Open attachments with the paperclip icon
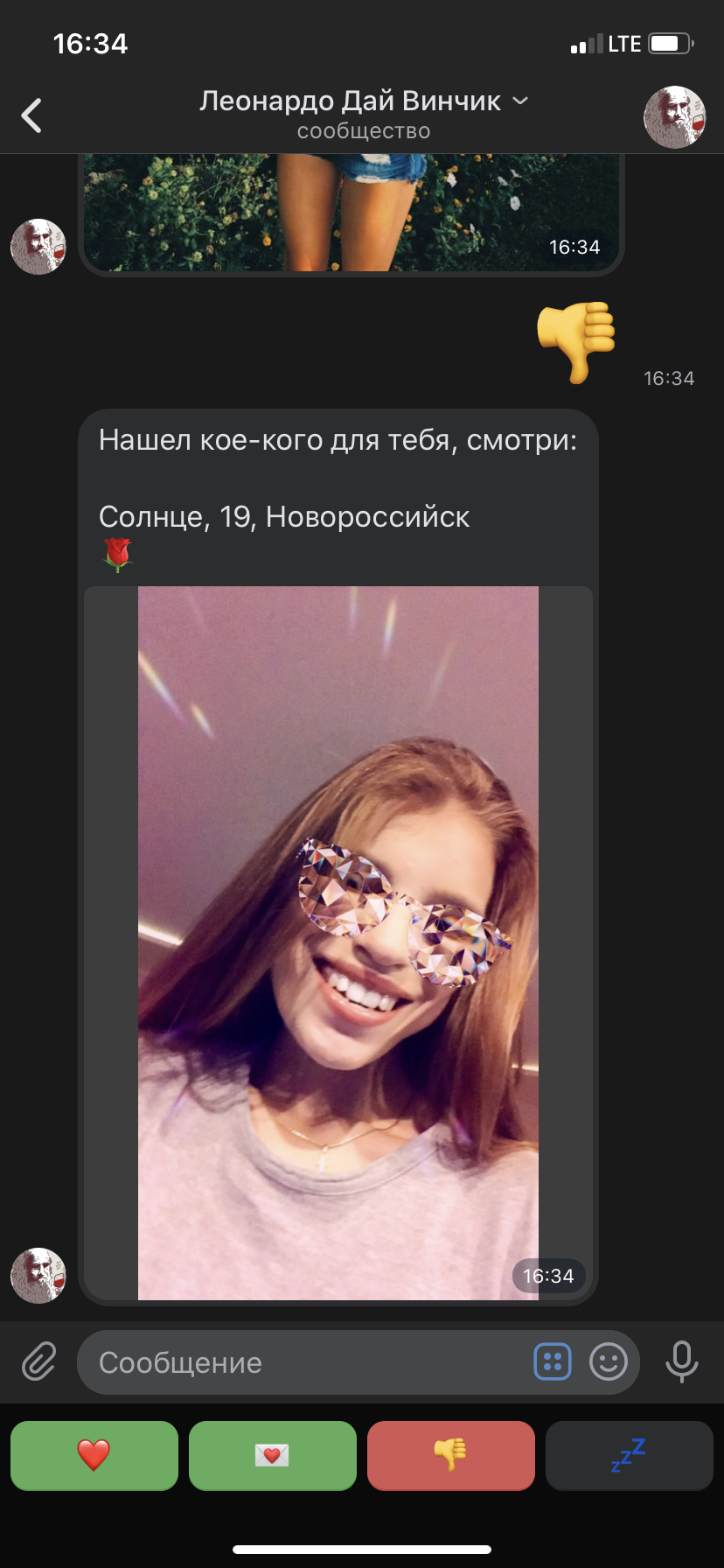 (x=39, y=1362)
